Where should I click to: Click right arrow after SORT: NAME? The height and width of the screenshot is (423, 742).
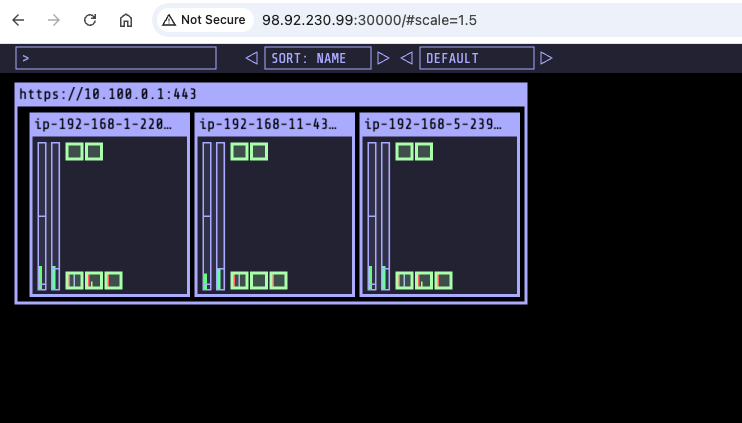tap(383, 58)
